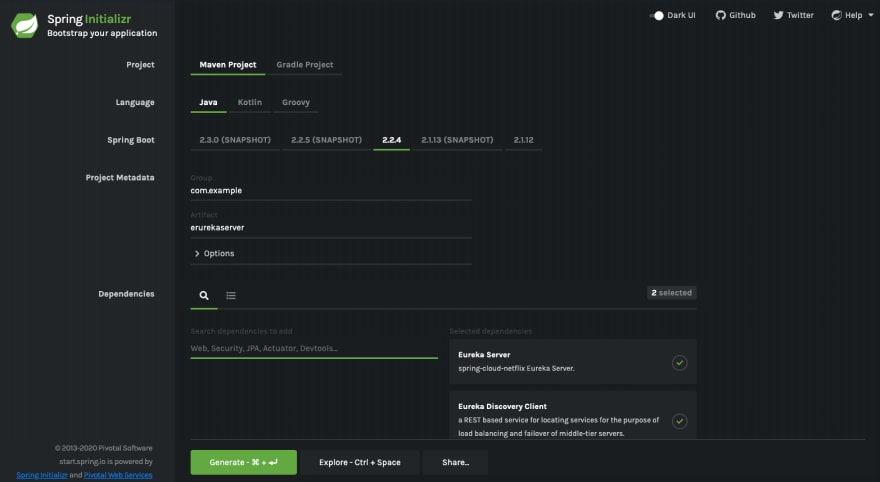This screenshot has width=880, height=482.
Task: Select Spring Boot 2.1.12 version
Action: pyautogui.click(x=524, y=140)
